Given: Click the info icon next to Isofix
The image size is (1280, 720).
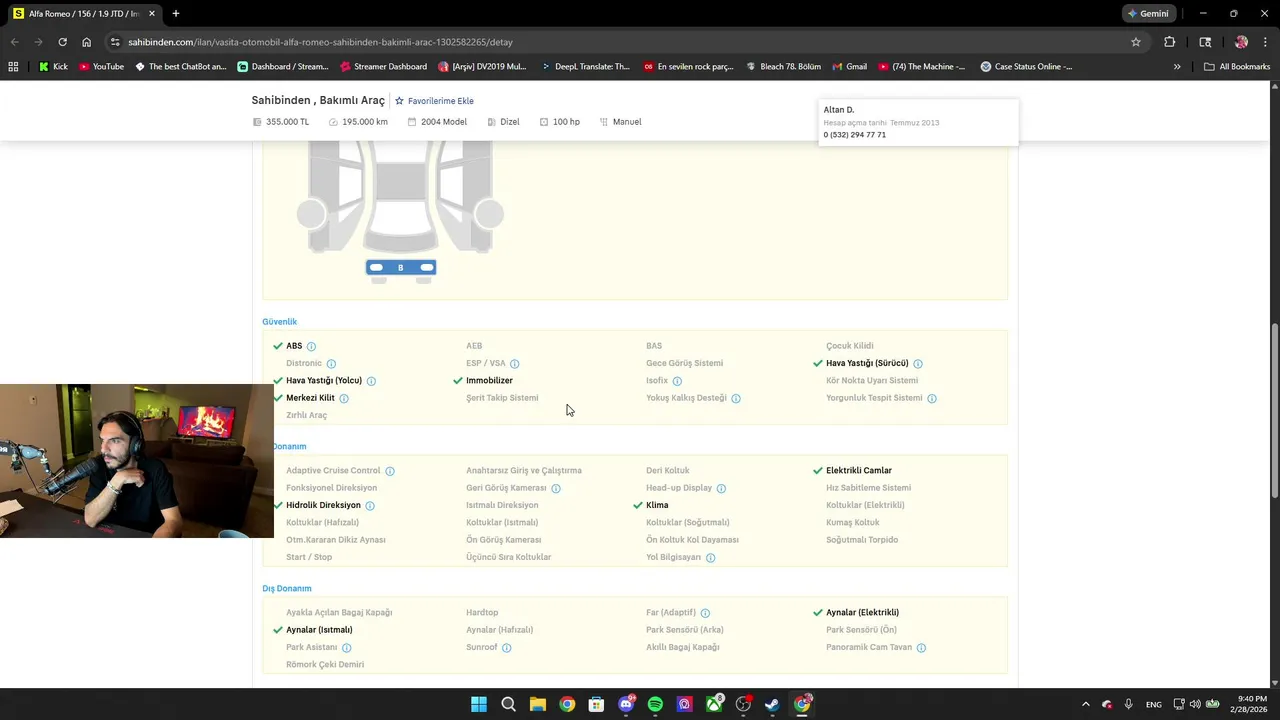Looking at the screenshot, I should (x=677, y=381).
